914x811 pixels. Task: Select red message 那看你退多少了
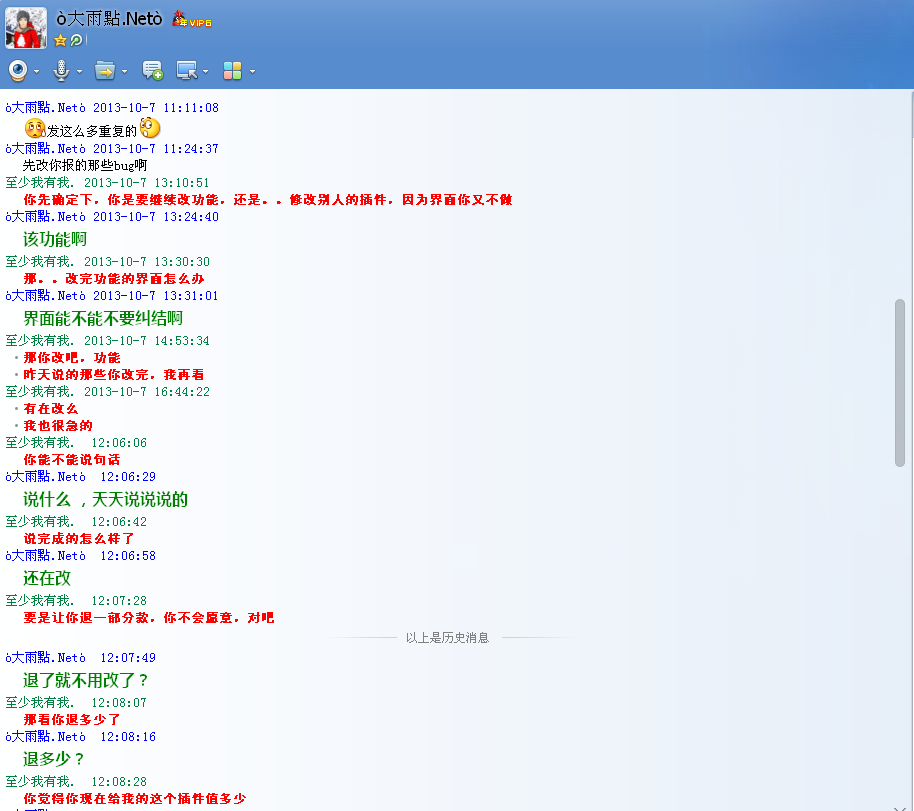tap(72, 719)
